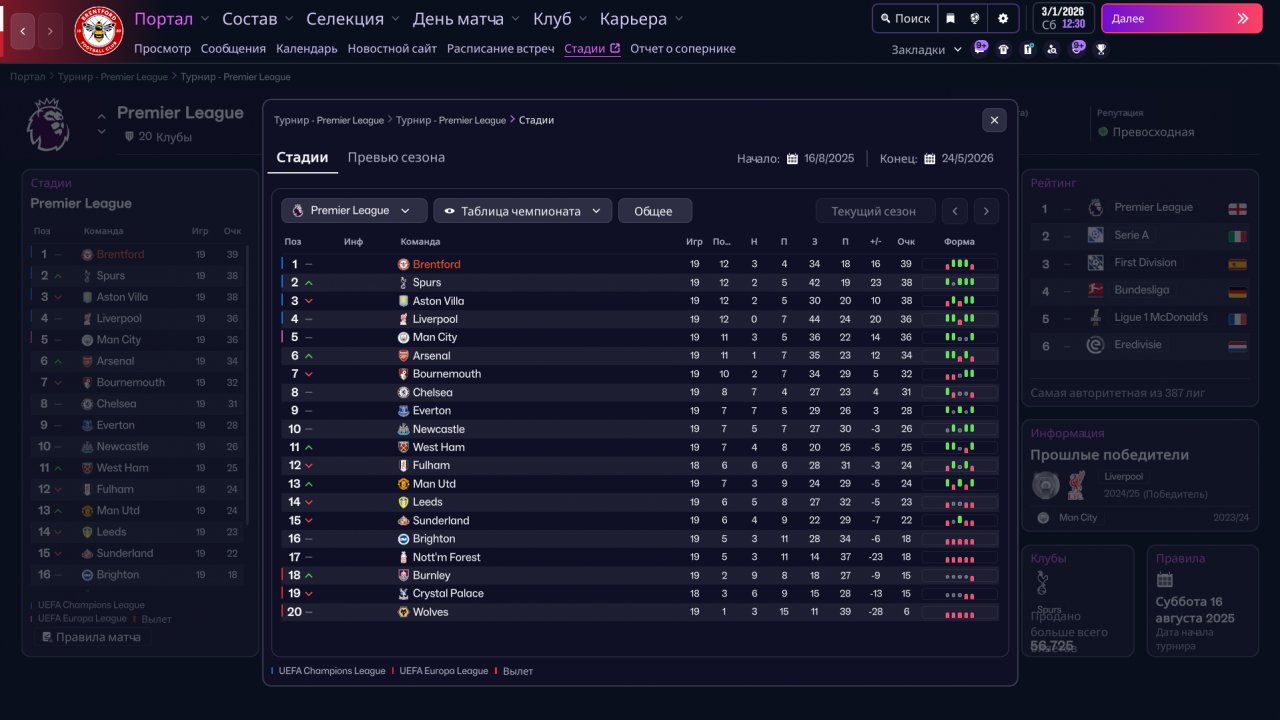
Task: Show the previous season with the left arrow
Action: click(x=956, y=211)
